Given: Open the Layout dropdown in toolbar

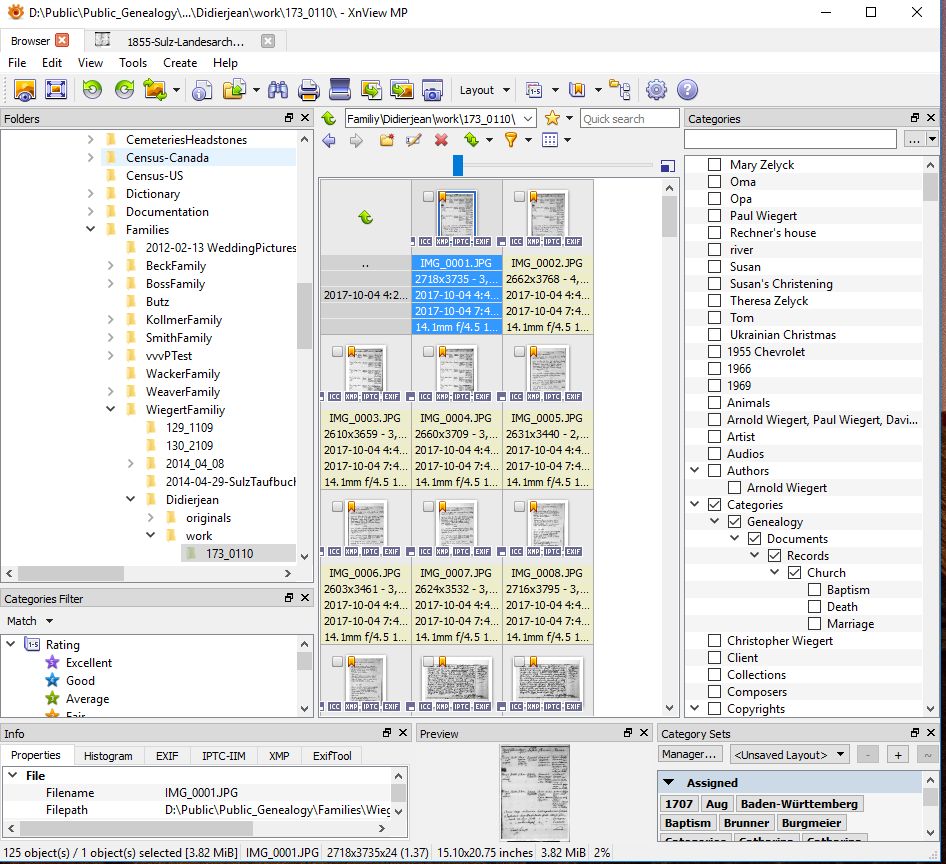Looking at the screenshot, I should [x=485, y=90].
